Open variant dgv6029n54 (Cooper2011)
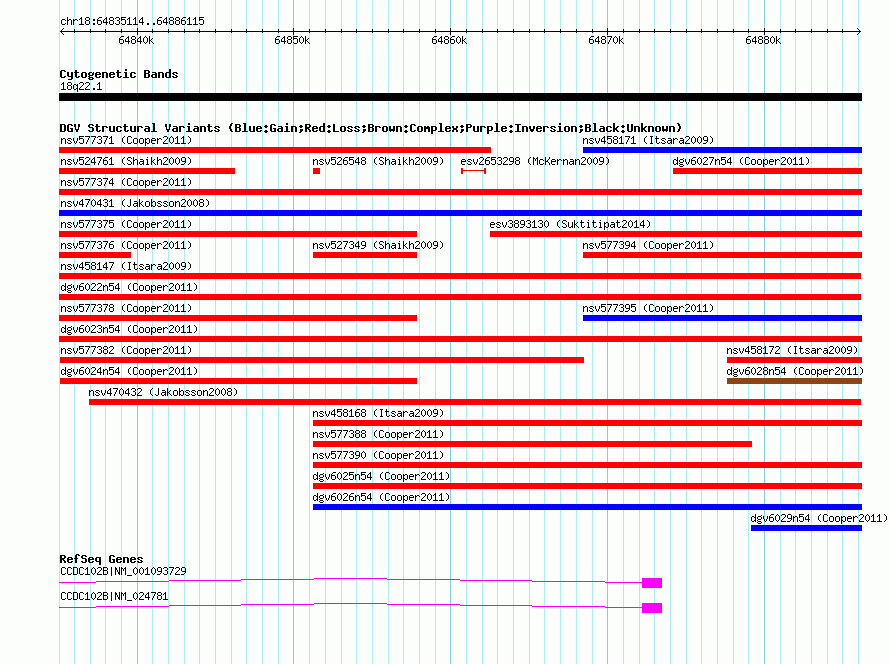The height and width of the screenshot is (664, 890). click(x=819, y=518)
